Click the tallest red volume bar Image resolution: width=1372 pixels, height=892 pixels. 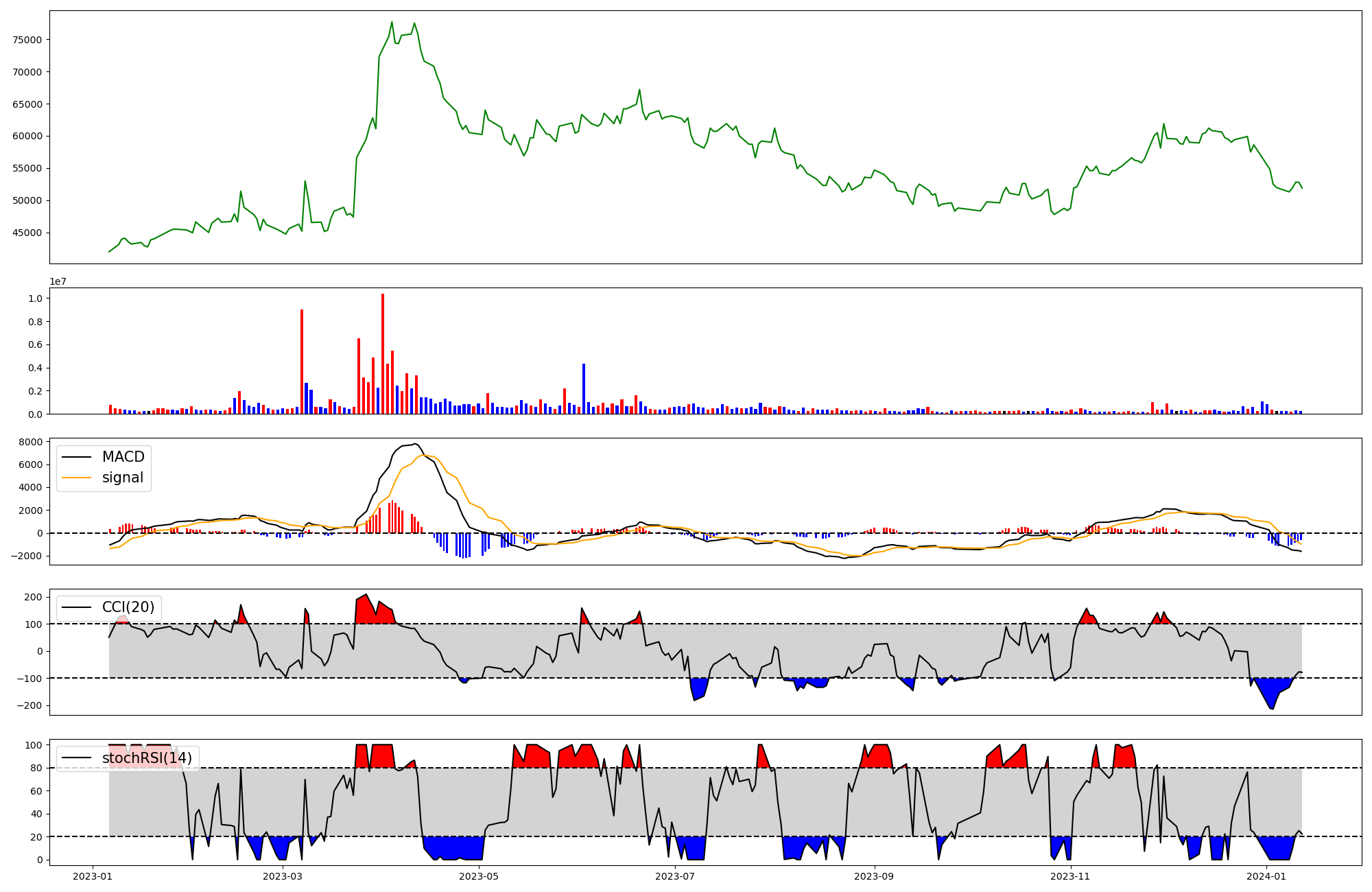383,353
